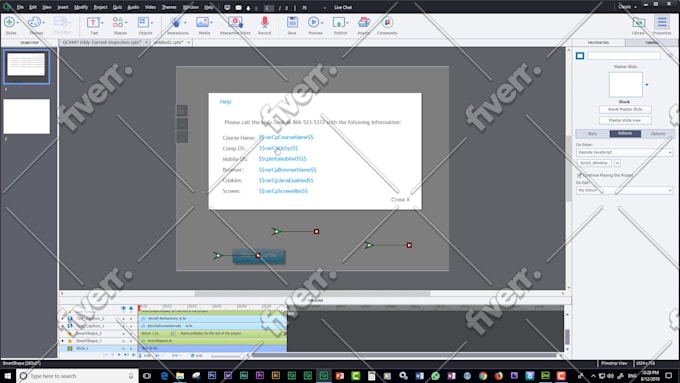Click the stage vertical scrollbar

tap(568, 169)
